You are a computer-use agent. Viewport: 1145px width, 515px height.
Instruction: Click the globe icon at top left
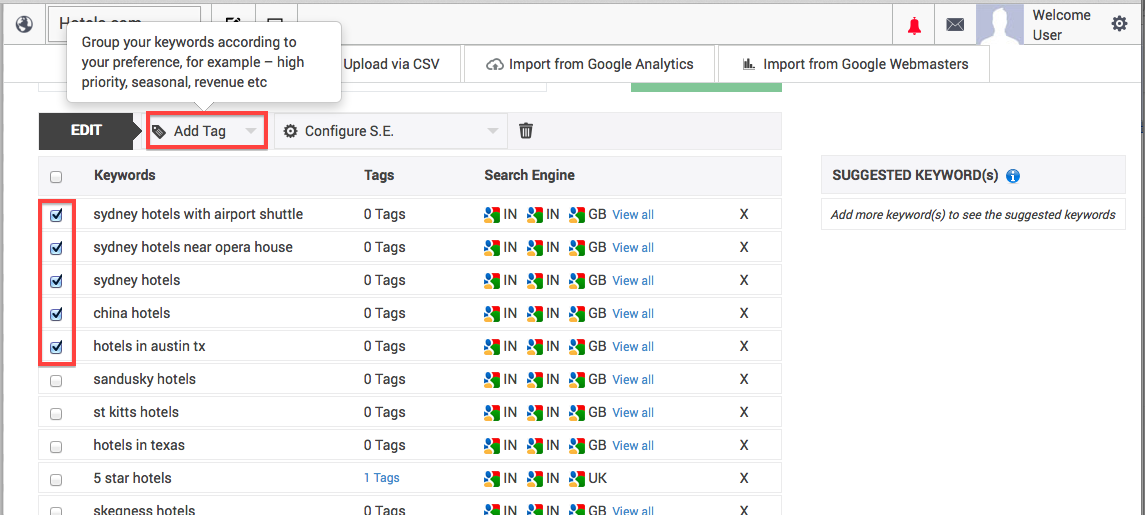click(x=24, y=24)
